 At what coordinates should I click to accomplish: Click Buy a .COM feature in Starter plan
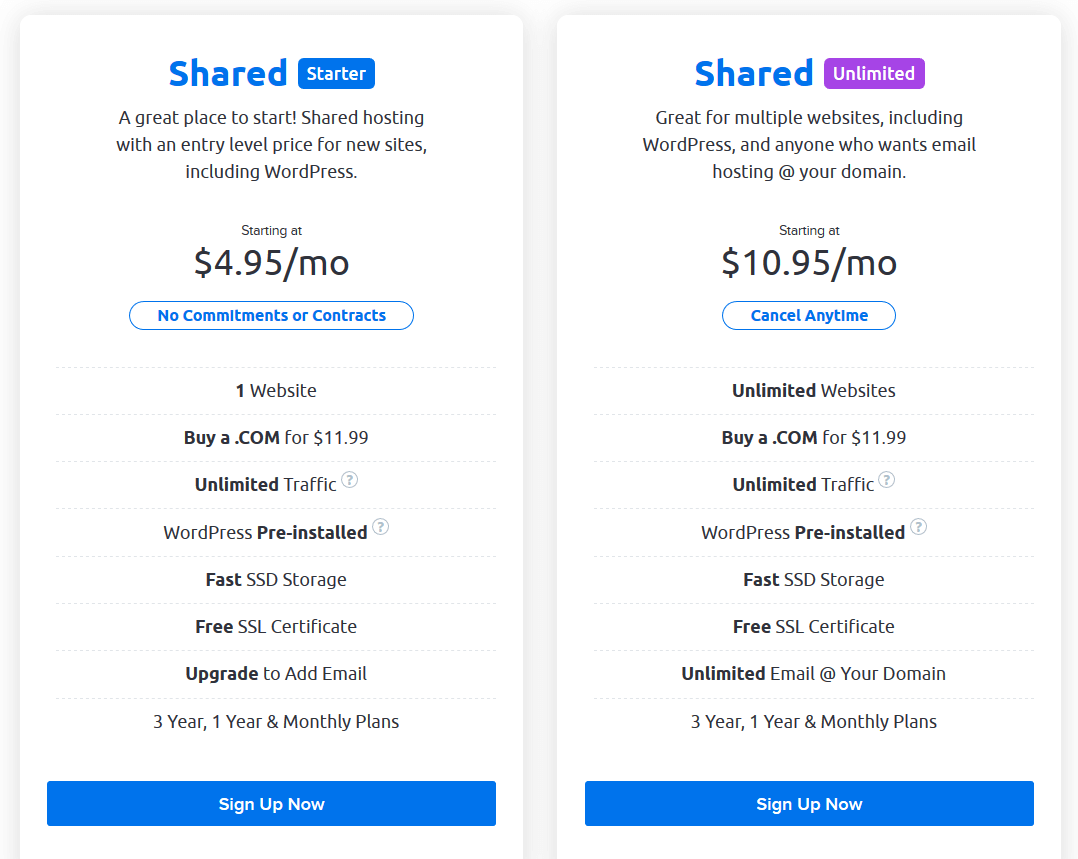point(276,438)
